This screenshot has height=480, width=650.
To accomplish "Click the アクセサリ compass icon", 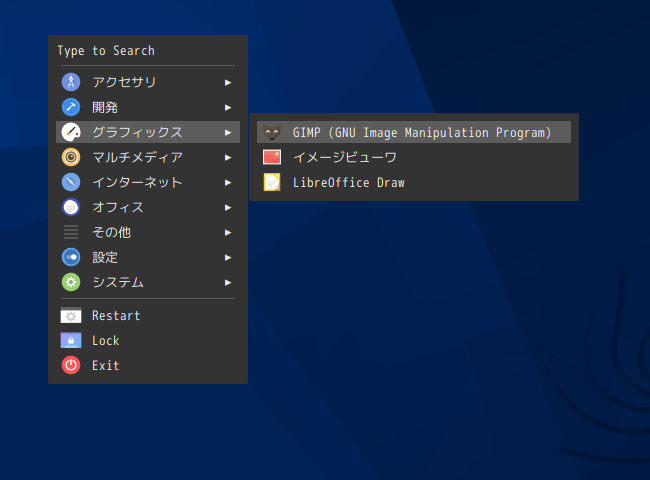I will tap(71, 82).
